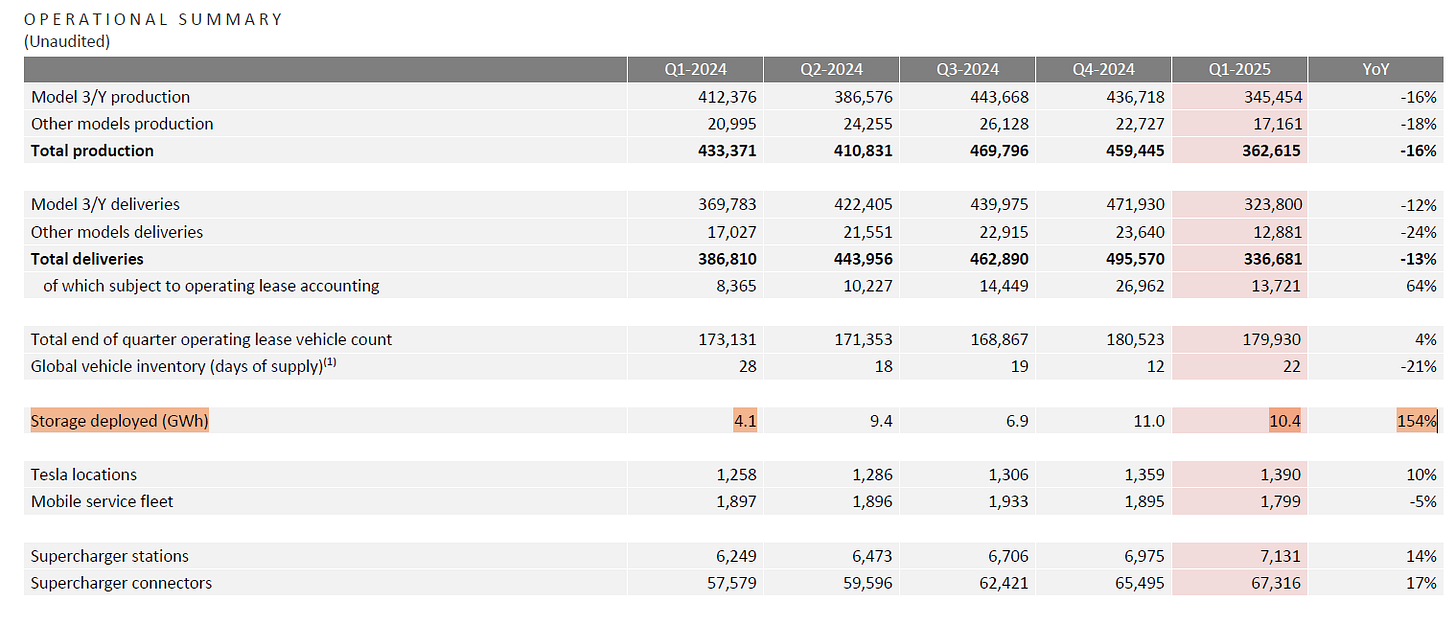Screen dimensions: 1456x626
Task: Click the 469,796 total production cell
Action: (x=999, y=151)
